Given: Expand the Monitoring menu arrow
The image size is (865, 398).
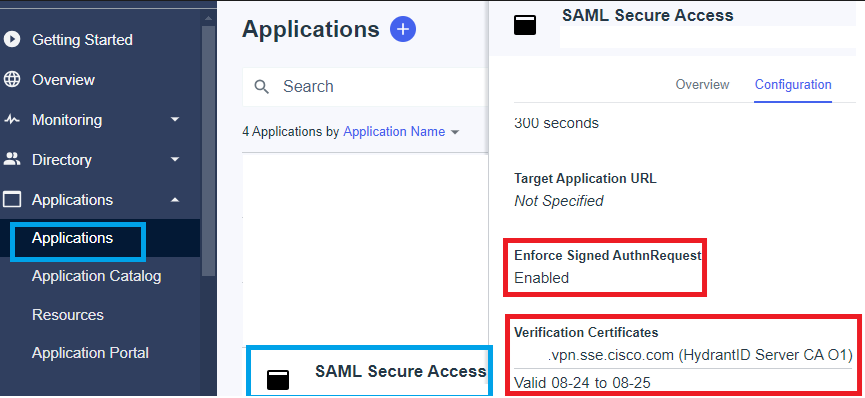Looking at the screenshot, I should tap(175, 119).
